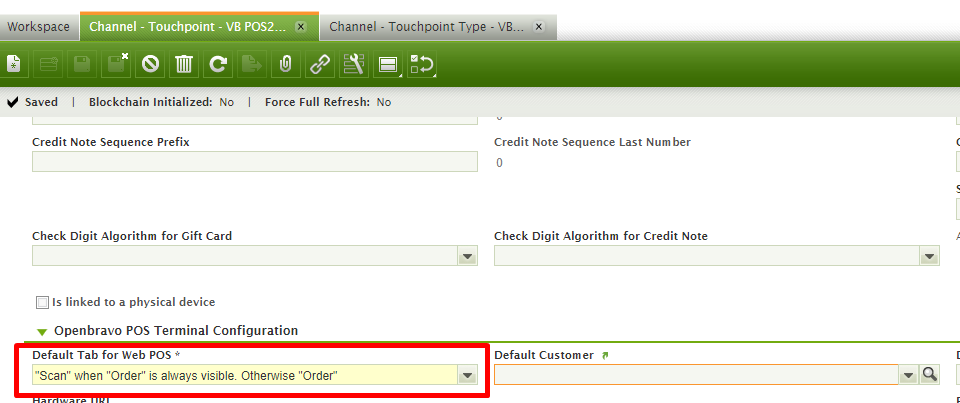The image size is (960, 403).
Task: Click the cancel changes (undo) icon
Action: coord(150,64)
